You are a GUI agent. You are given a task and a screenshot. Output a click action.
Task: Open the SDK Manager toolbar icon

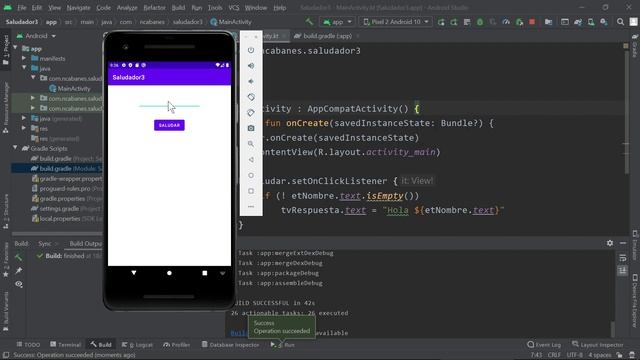pos(604,22)
